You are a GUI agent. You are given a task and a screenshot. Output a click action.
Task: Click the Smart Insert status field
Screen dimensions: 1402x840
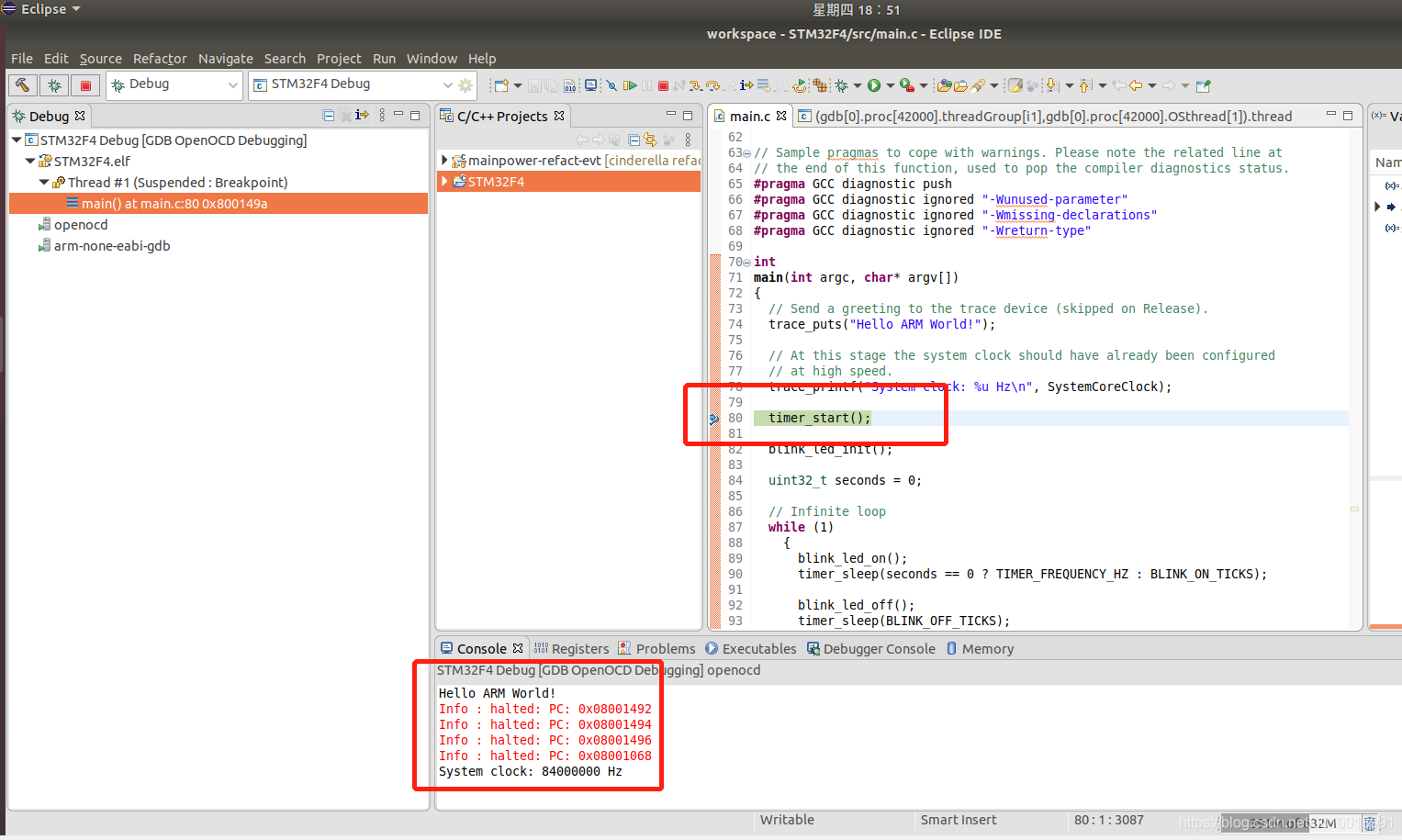pyautogui.click(x=959, y=820)
